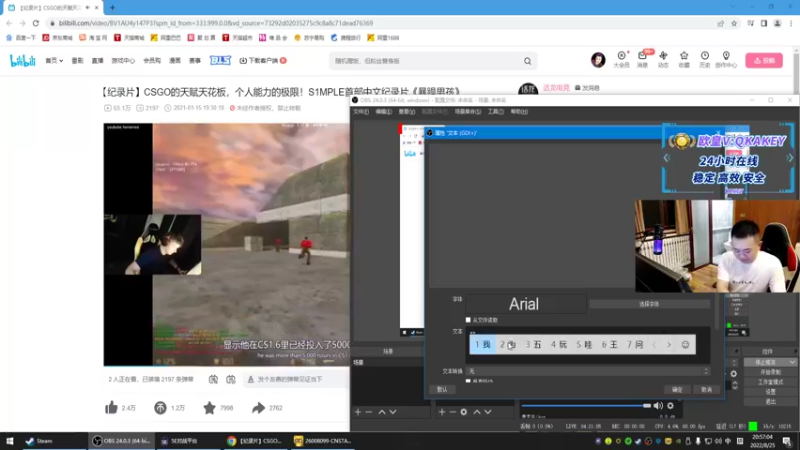The height and width of the screenshot is (450, 800).
Task: Click 开始录制 button in OBS controls
Action: click(770, 372)
